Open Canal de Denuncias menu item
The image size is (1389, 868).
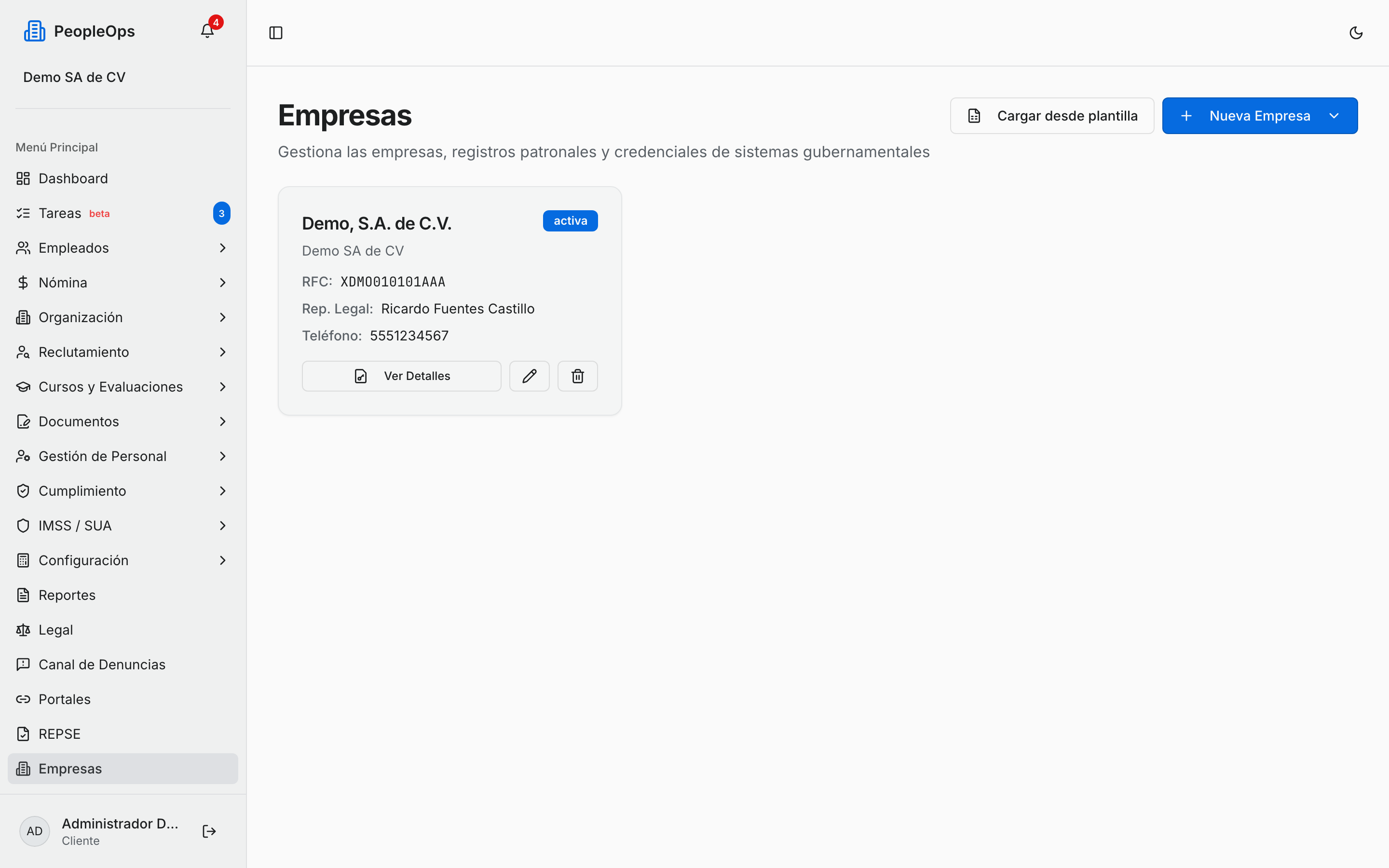click(x=123, y=665)
